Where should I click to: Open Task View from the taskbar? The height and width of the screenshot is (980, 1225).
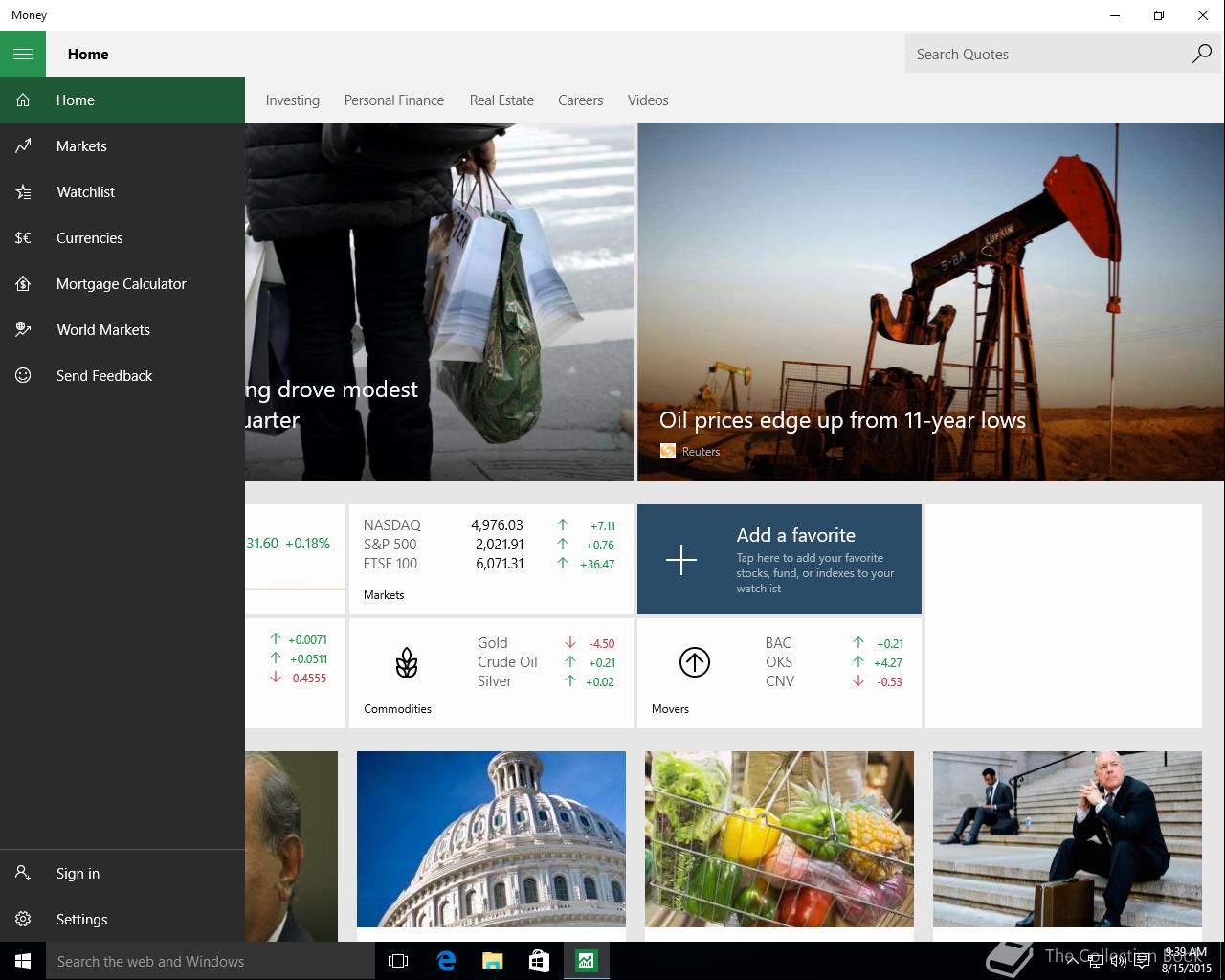pos(398,961)
